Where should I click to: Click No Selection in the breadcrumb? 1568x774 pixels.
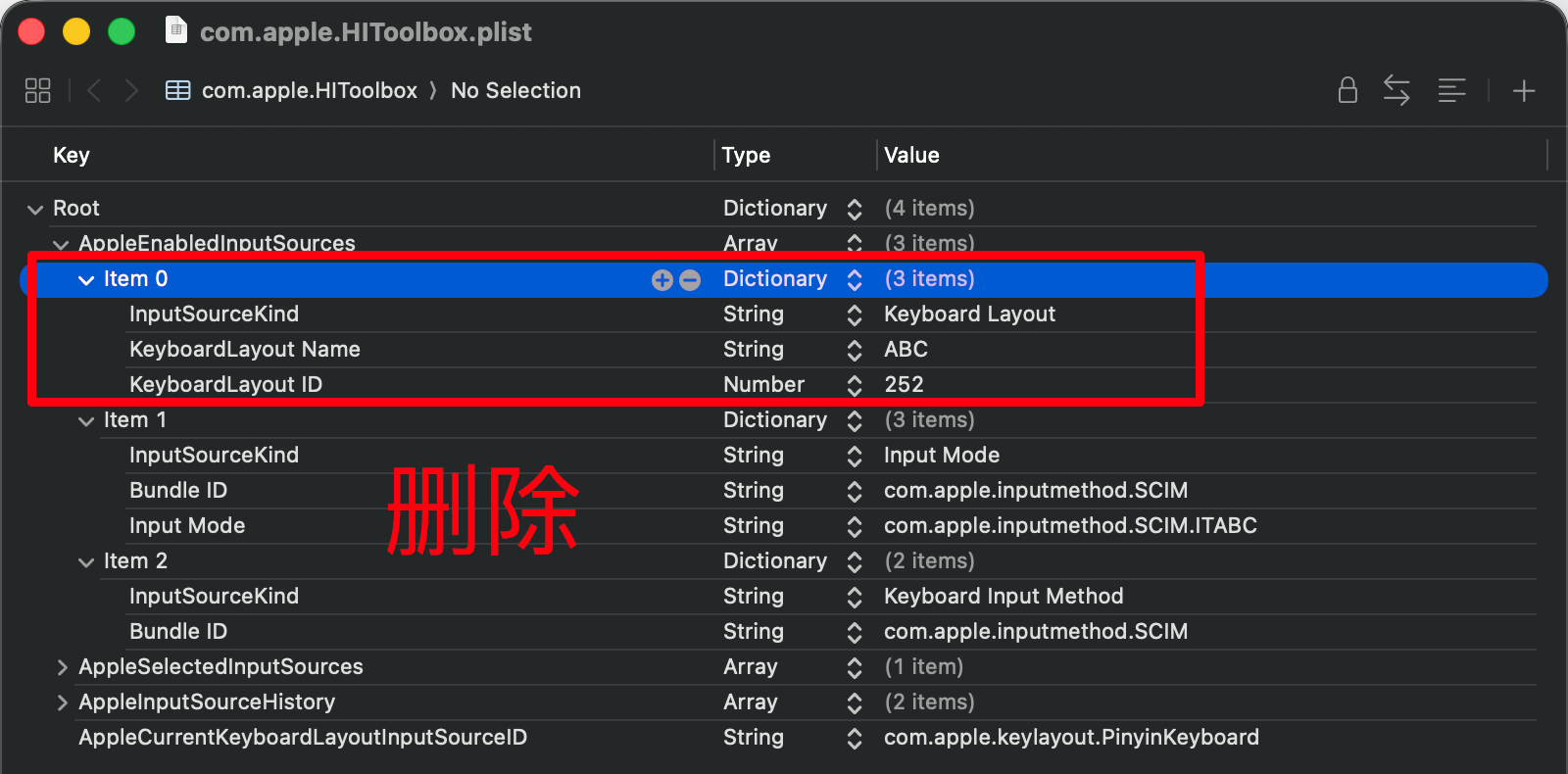point(515,91)
